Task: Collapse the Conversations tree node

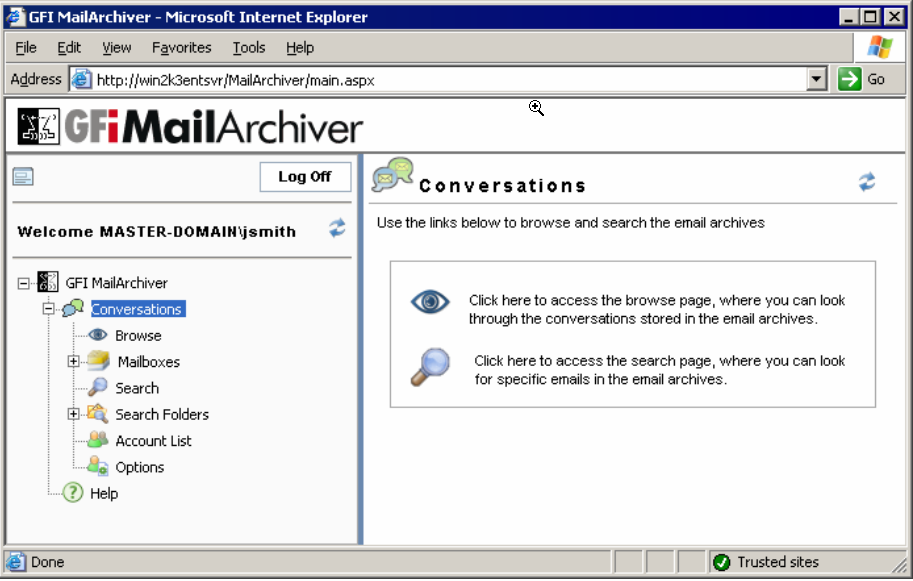Action: click(48, 309)
